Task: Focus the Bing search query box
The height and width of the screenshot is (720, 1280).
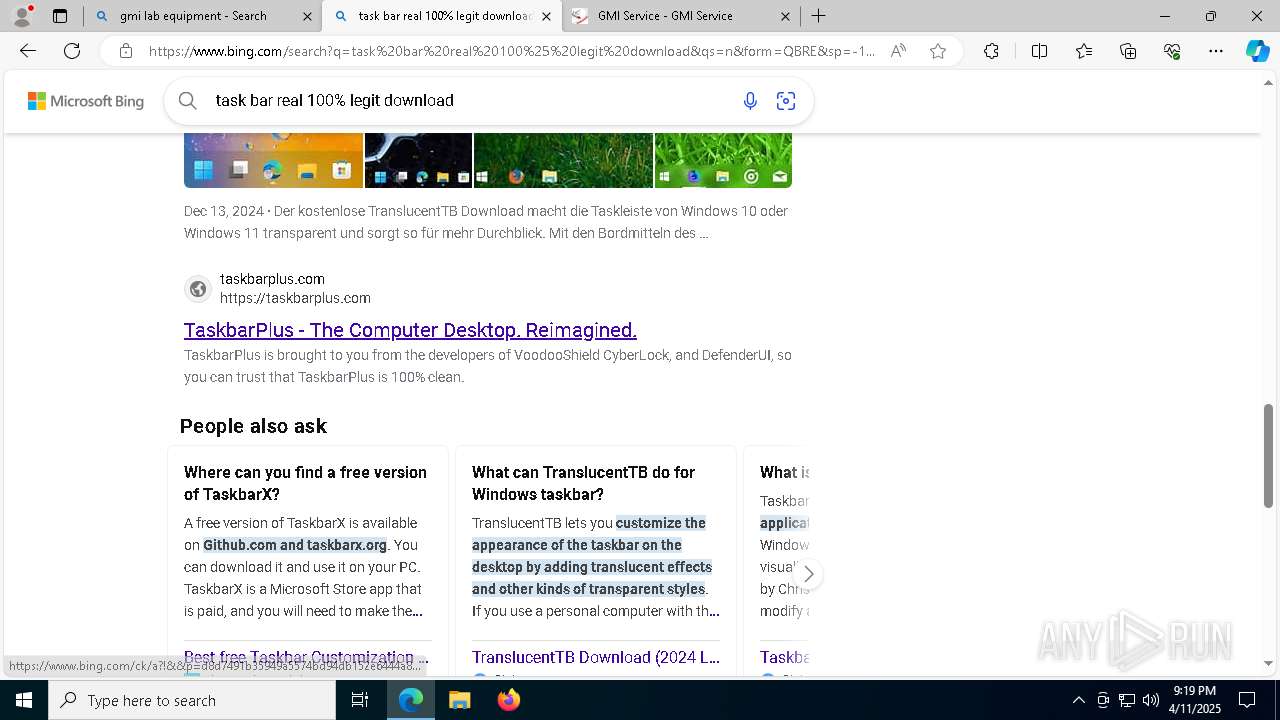Action: tap(470, 100)
